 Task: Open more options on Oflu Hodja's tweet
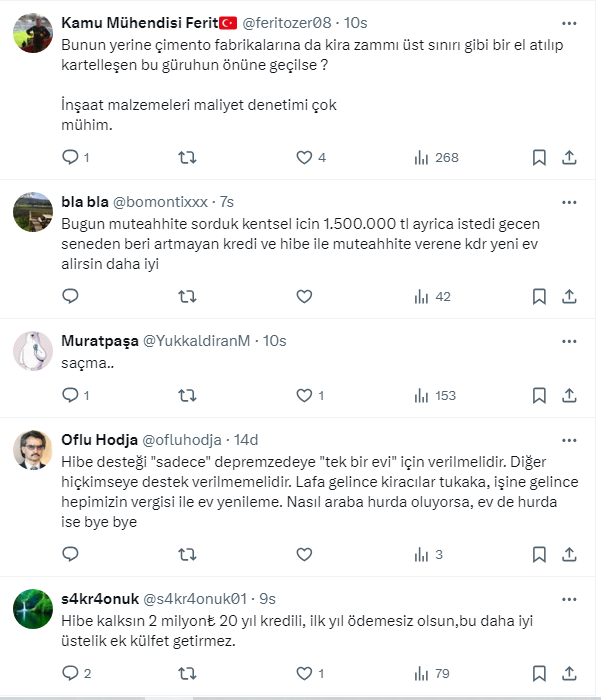[568, 440]
